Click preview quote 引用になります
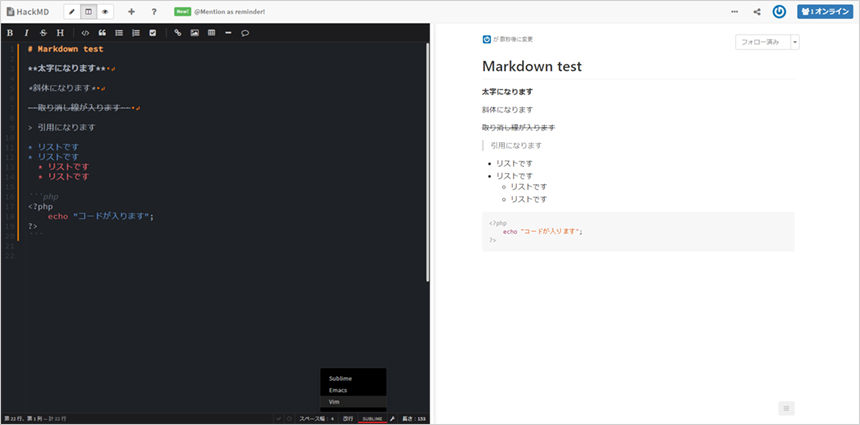 [x=516, y=145]
